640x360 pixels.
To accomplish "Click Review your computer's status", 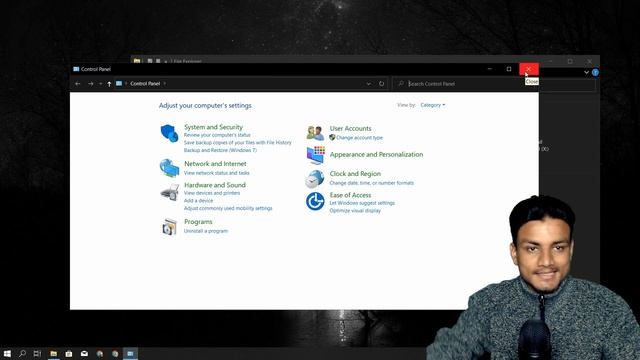I will click(x=217, y=135).
